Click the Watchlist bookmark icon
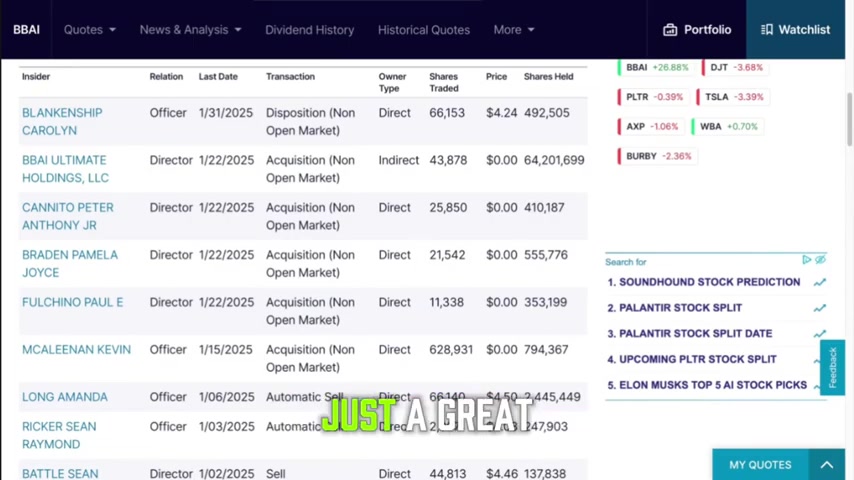The image size is (854, 480). click(x=767, y=29)
